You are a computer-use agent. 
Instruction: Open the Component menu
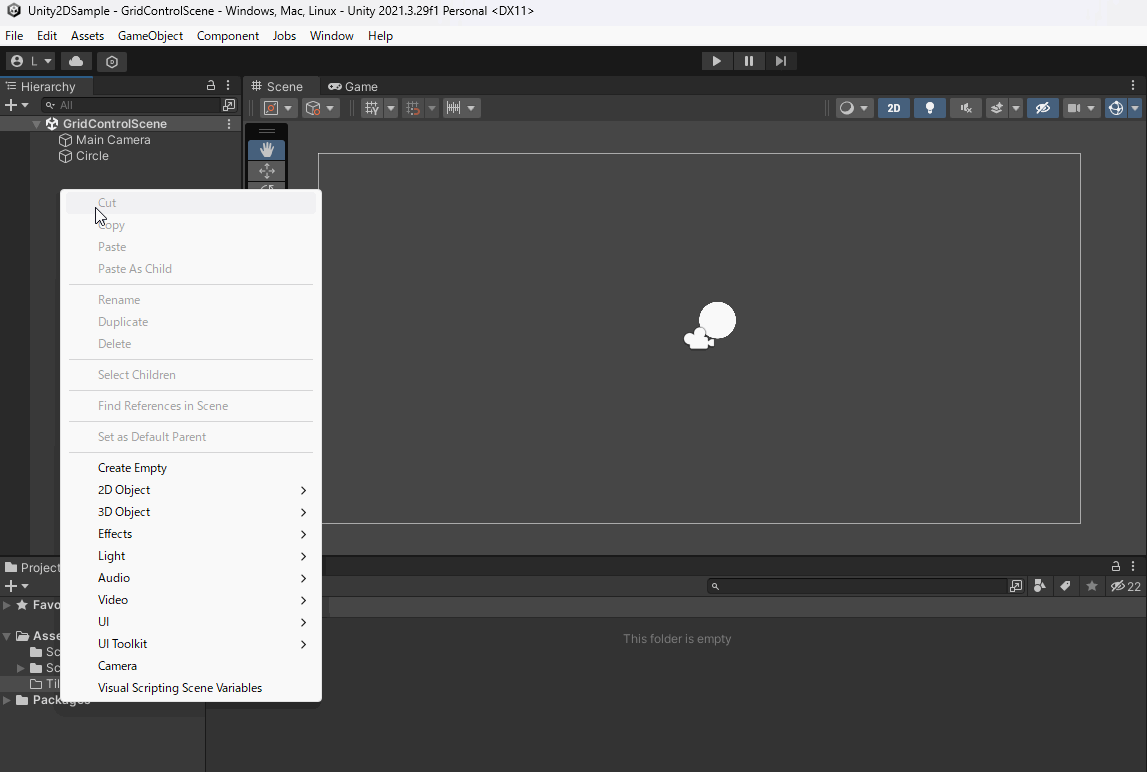coord(227,36)
